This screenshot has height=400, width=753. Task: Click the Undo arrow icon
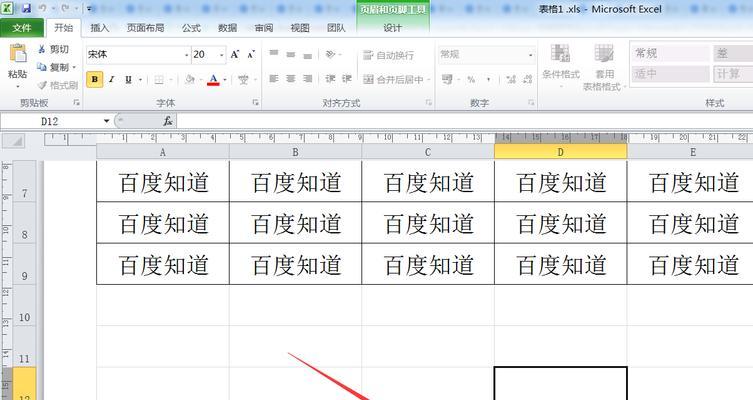click(42, 9)
